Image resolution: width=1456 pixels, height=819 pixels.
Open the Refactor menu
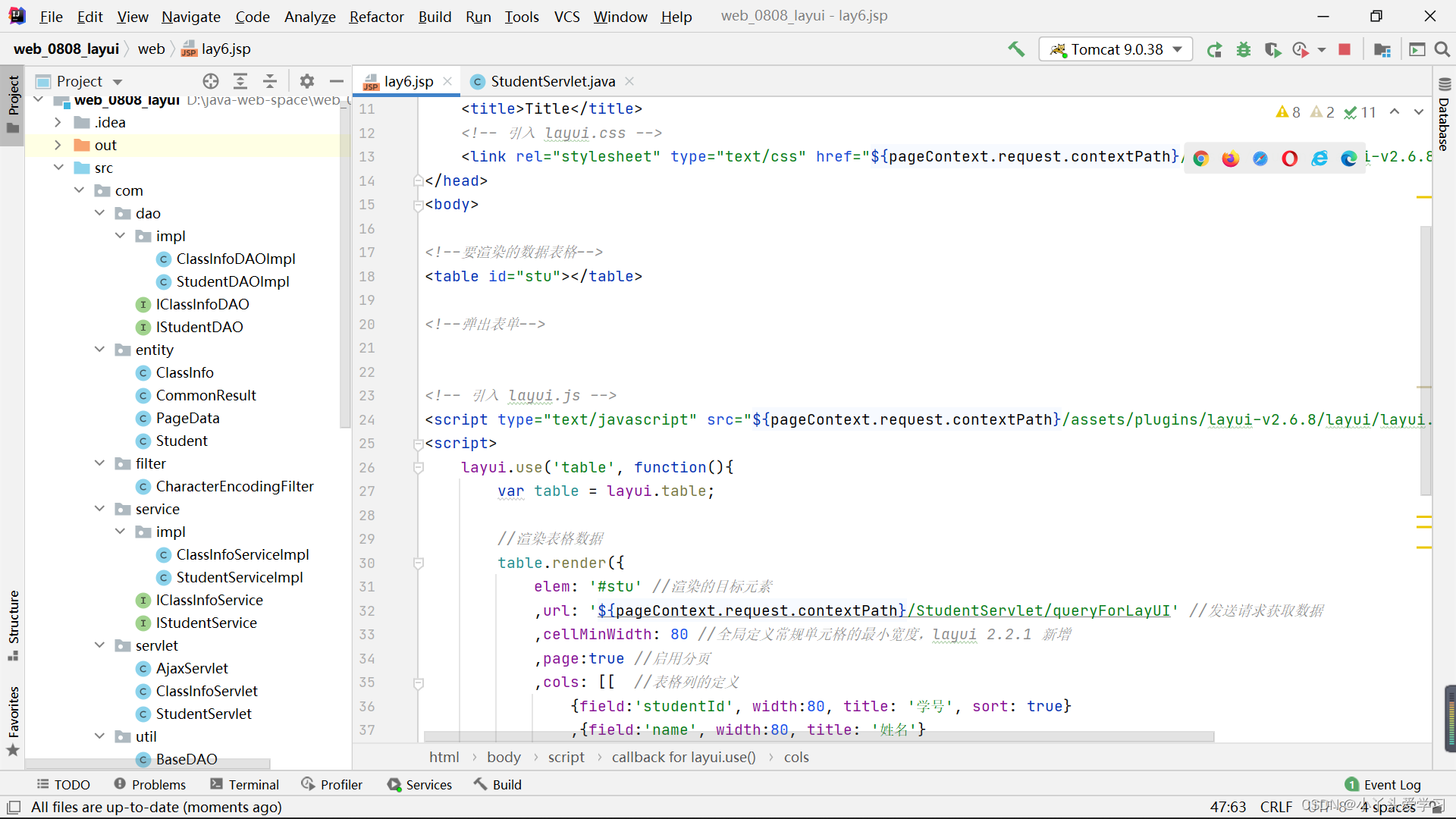click(x=376, y=16)
